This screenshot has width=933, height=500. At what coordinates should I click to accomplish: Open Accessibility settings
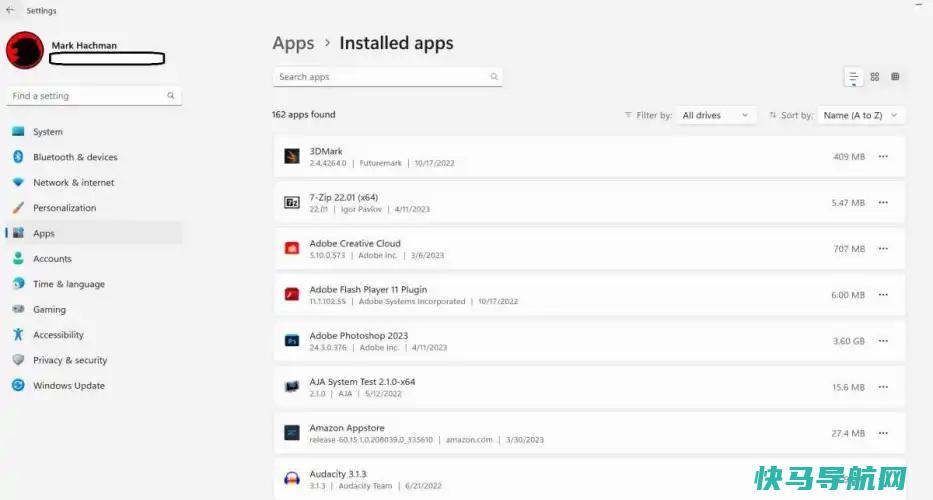coord(93,335)
